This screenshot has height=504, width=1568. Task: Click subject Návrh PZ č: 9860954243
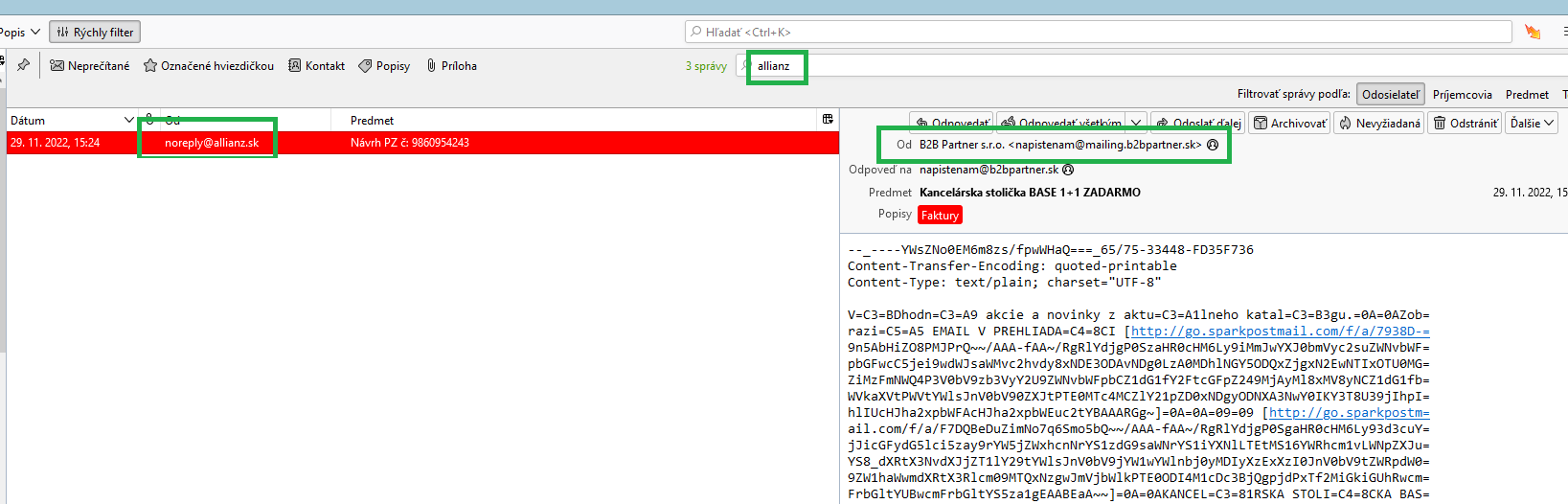410,143
